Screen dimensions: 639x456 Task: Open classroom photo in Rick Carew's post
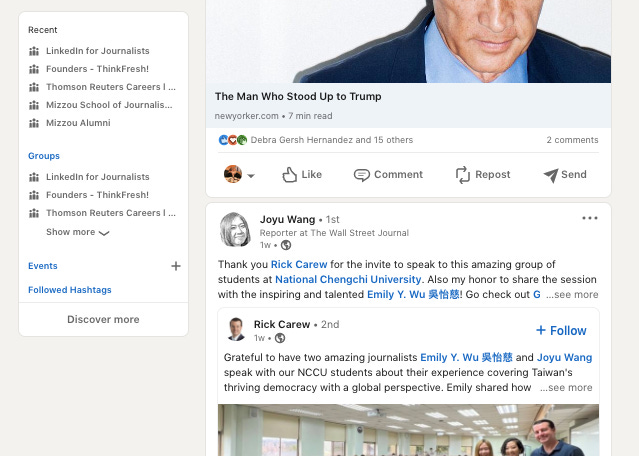click(408, 430)
